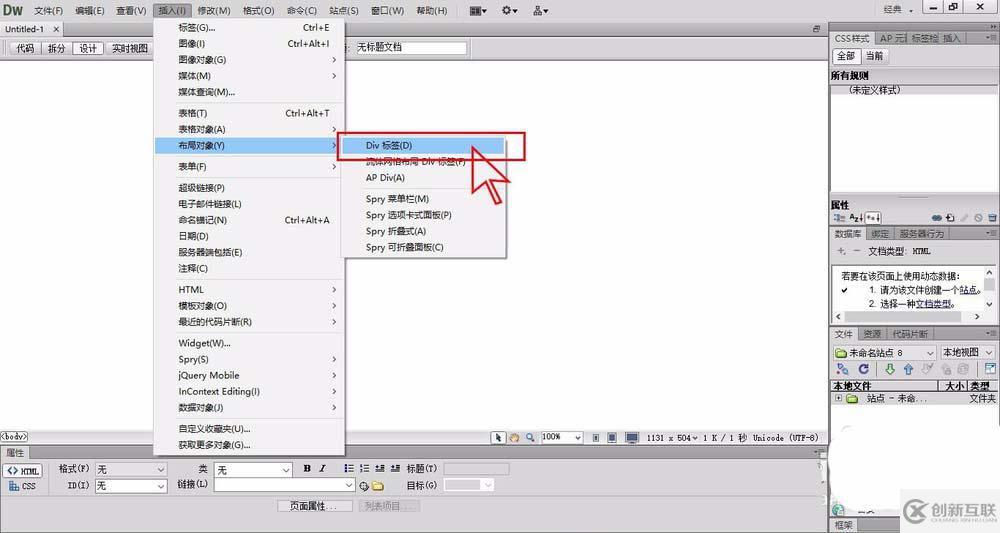Open the Site management icon menu
1000x533 pixels.
tap(540, 10)
